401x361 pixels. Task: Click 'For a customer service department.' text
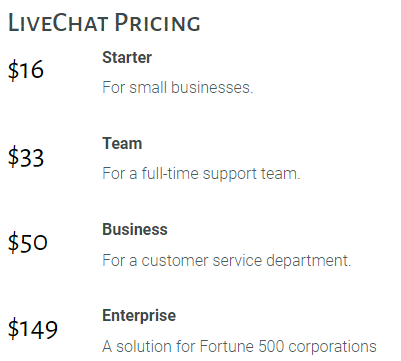[x=227, y=260]
